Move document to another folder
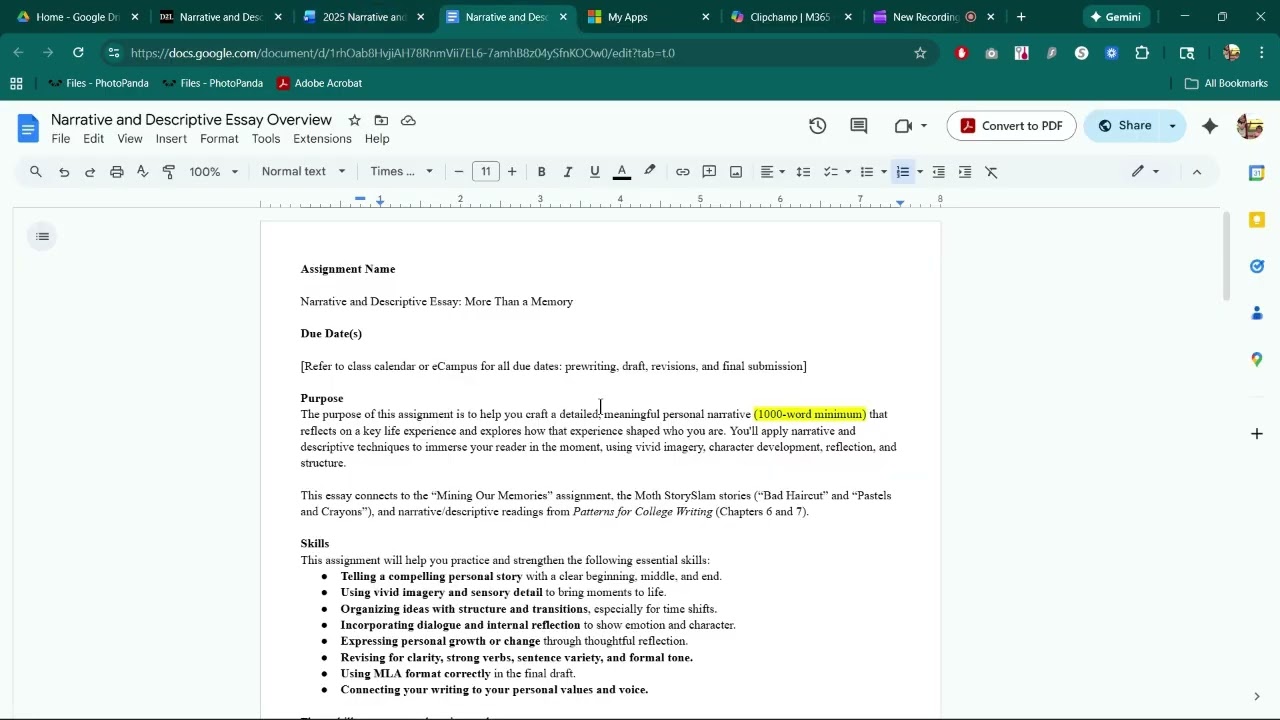1280x720 pixels. click(x=381, y=120)
